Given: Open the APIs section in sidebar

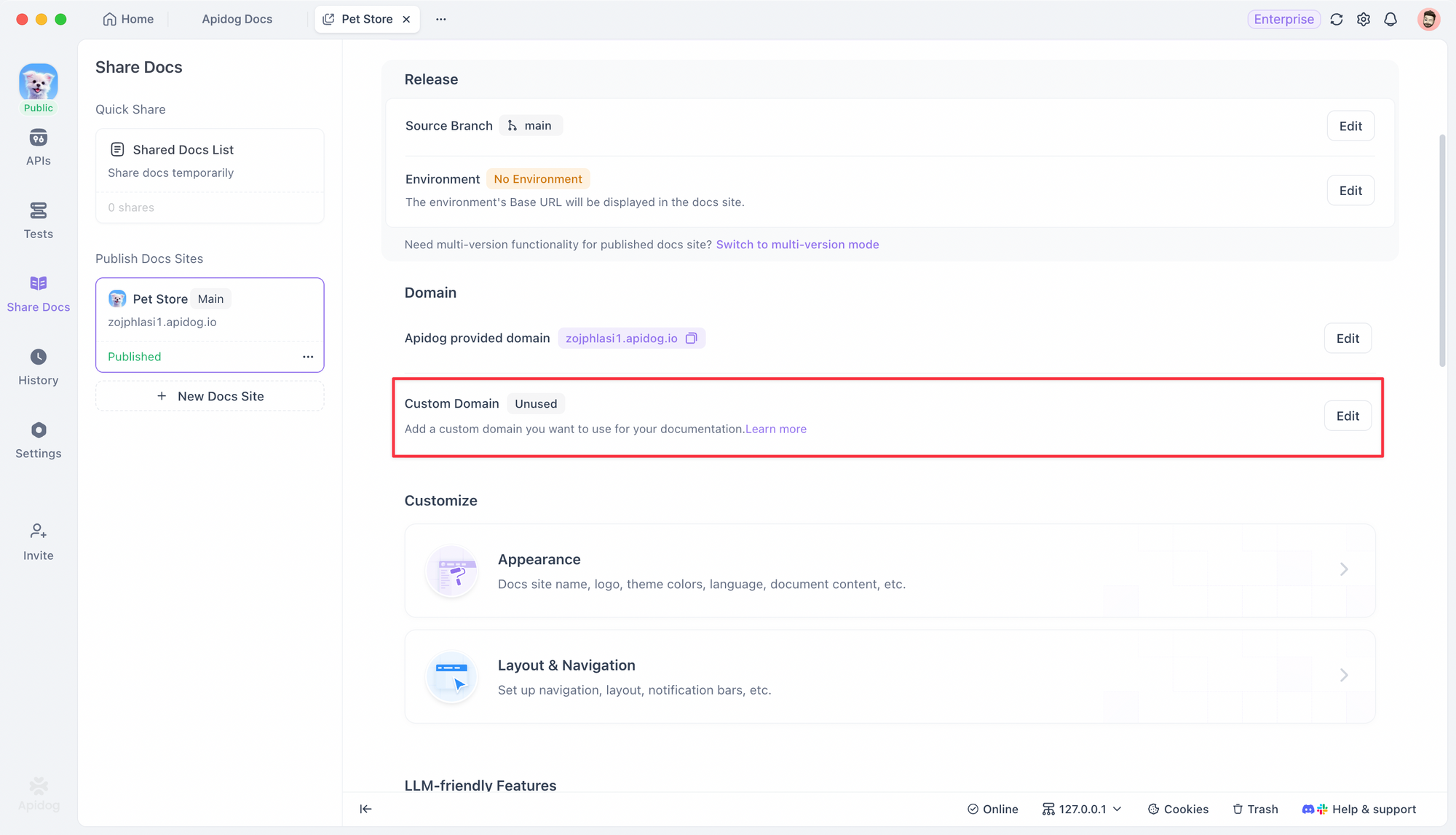Looking at the screenshot, I should tap(38, 147).
